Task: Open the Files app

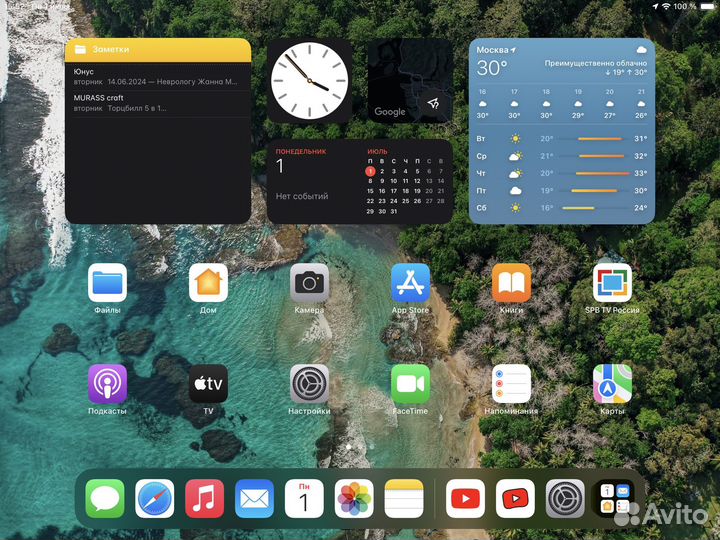Action: coord(107,283)
